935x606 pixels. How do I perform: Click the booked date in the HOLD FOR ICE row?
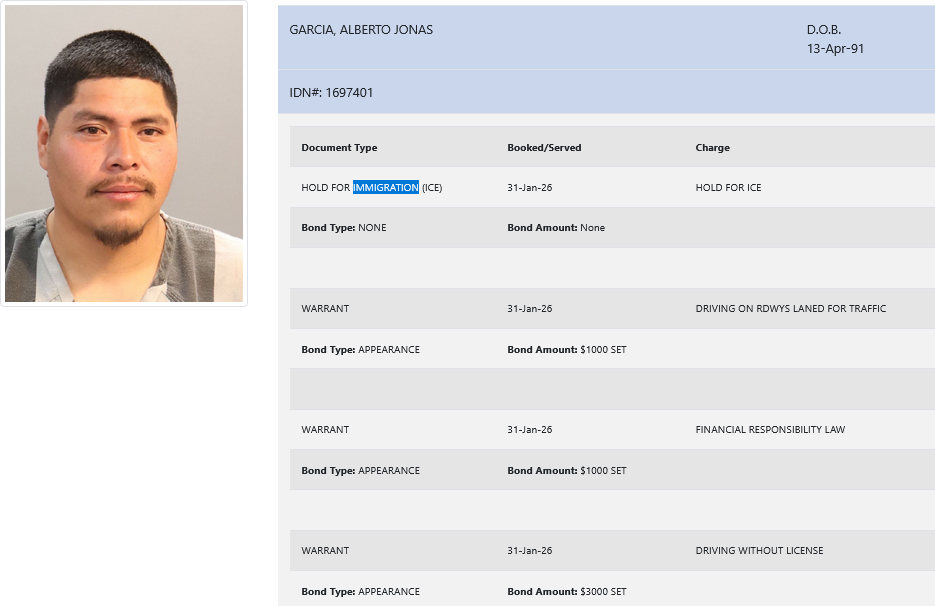coord(529,188)
